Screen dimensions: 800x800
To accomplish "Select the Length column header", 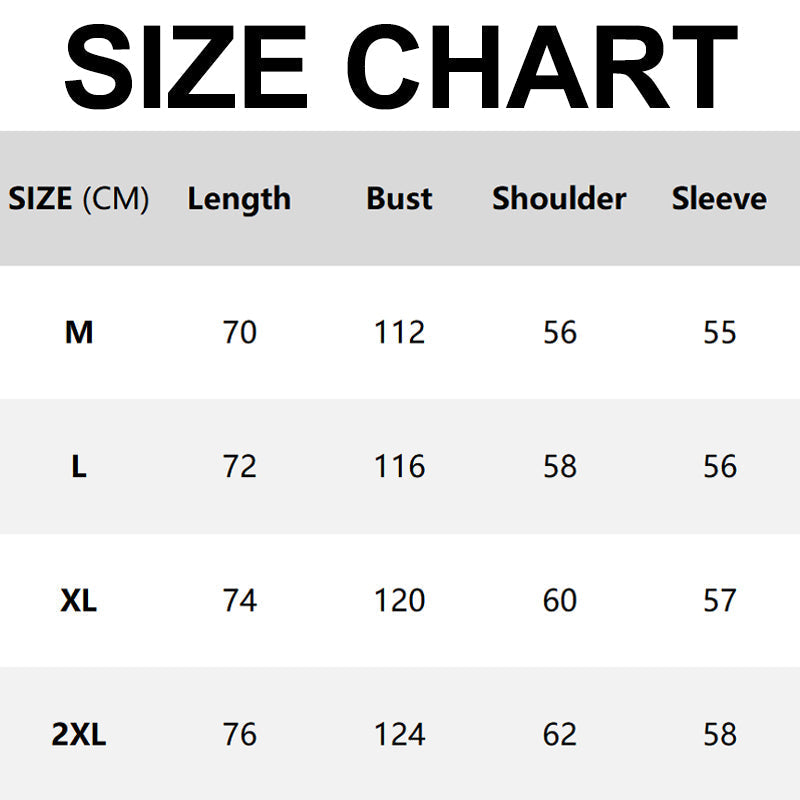I will pyautogui.click(x=239, y=199).
